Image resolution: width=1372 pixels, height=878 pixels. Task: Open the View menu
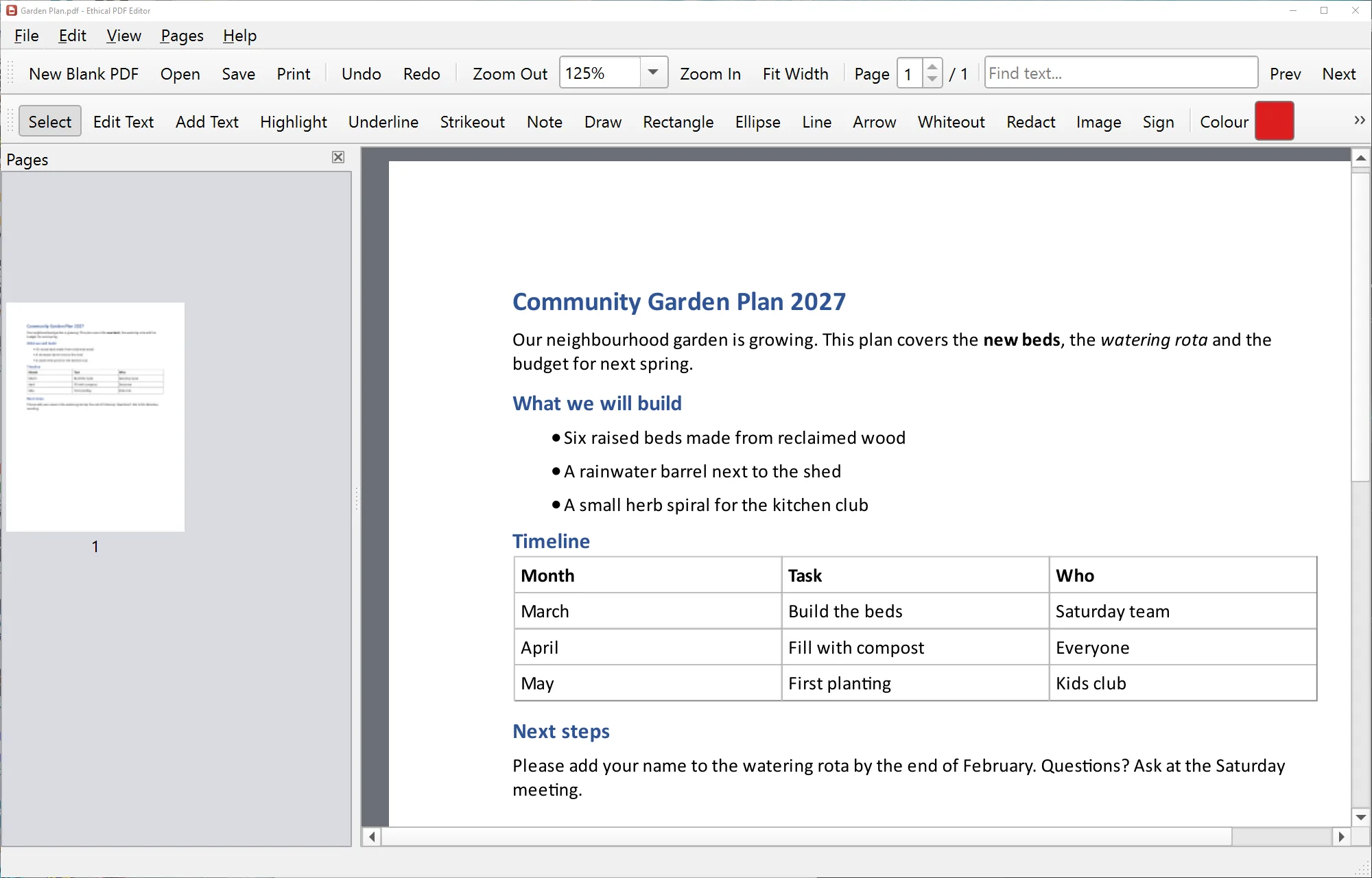pos(123,36)
